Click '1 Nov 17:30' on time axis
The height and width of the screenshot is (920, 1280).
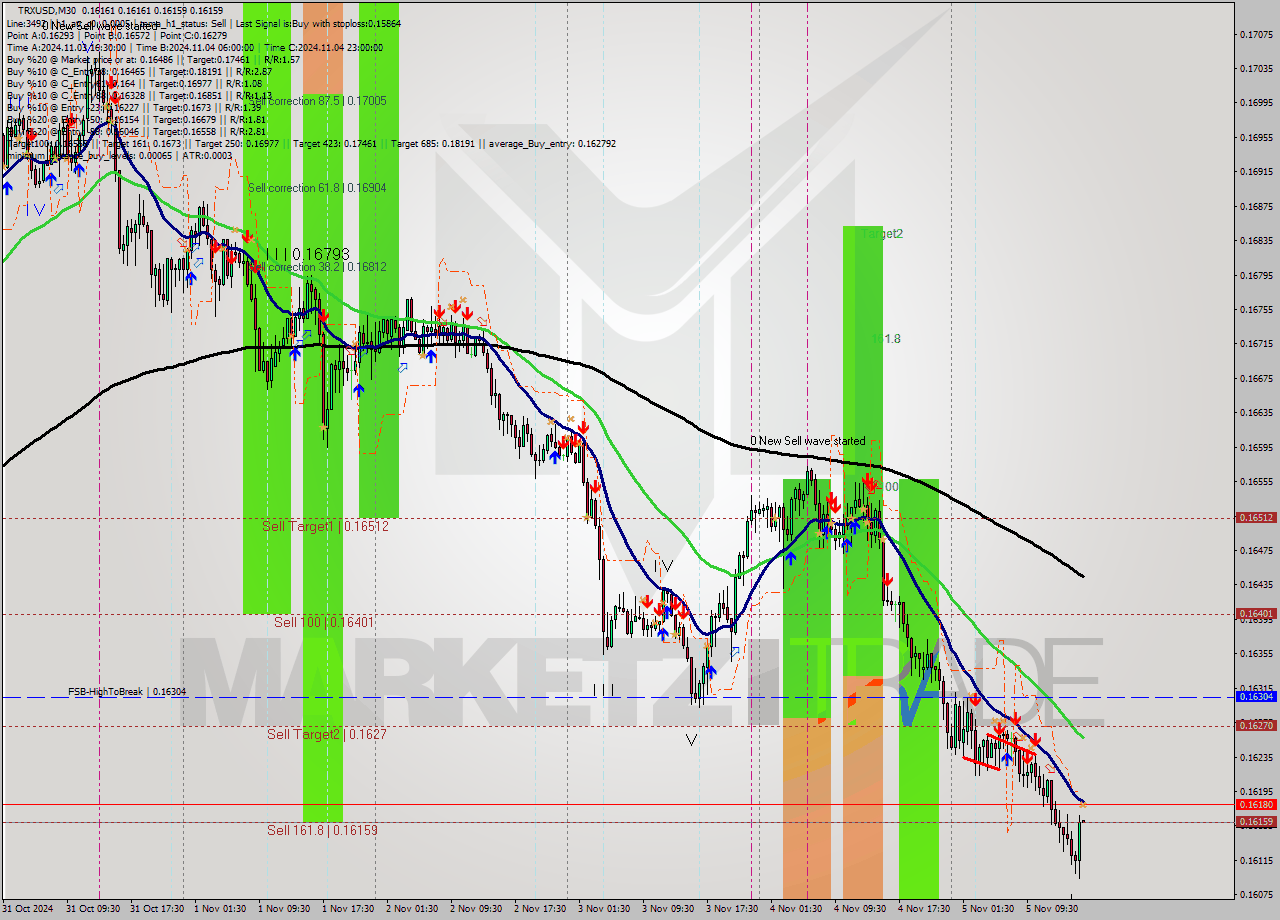coord(349,909)
